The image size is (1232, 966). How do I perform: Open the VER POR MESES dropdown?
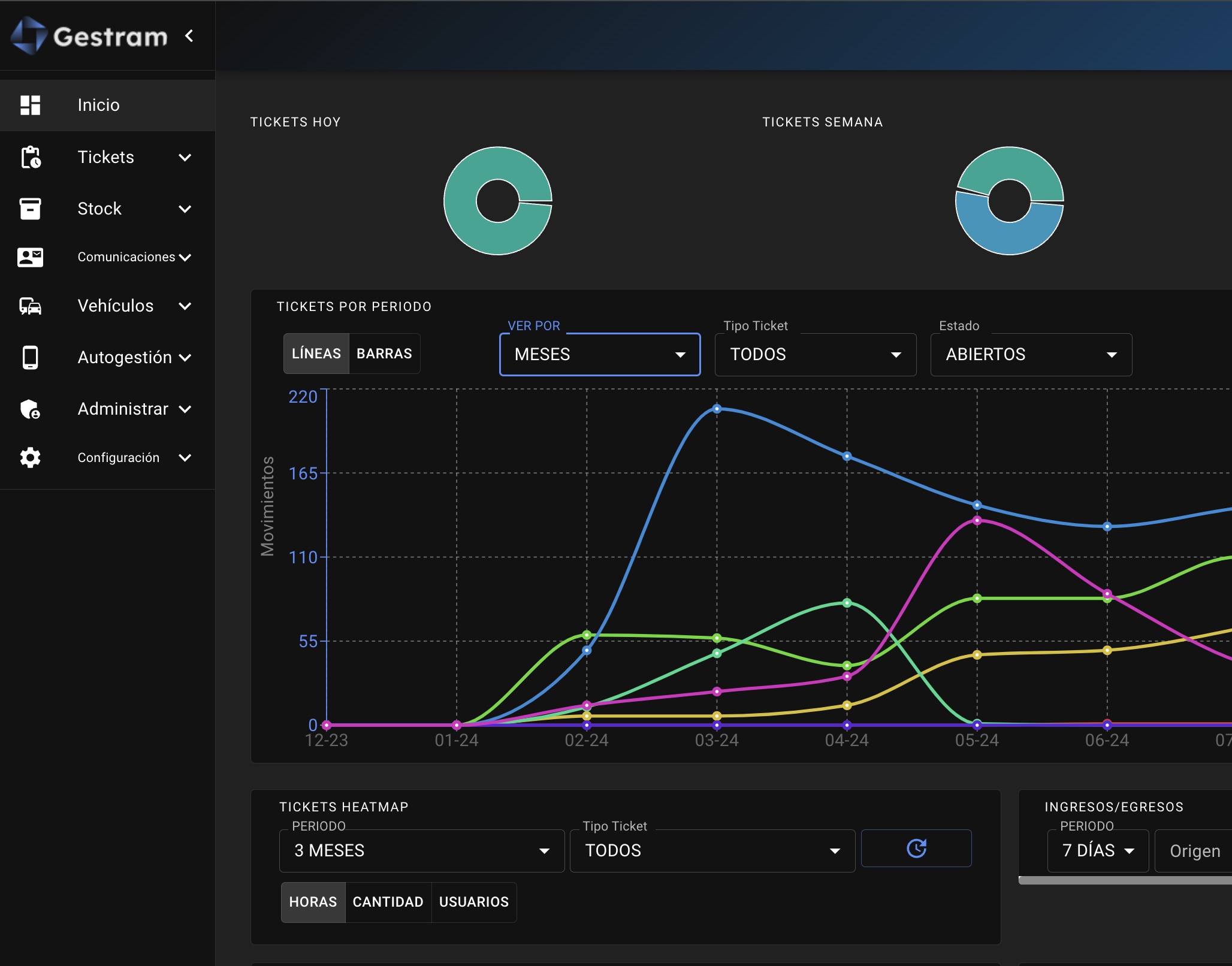pyautogui.click(x=599, y=355)
